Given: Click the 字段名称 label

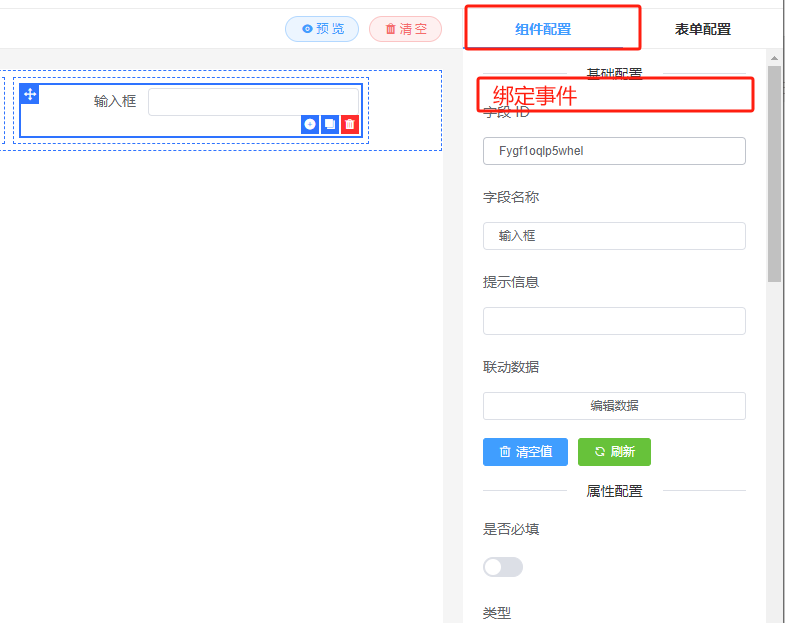Looking at the screenshot, I should (511, 197).
